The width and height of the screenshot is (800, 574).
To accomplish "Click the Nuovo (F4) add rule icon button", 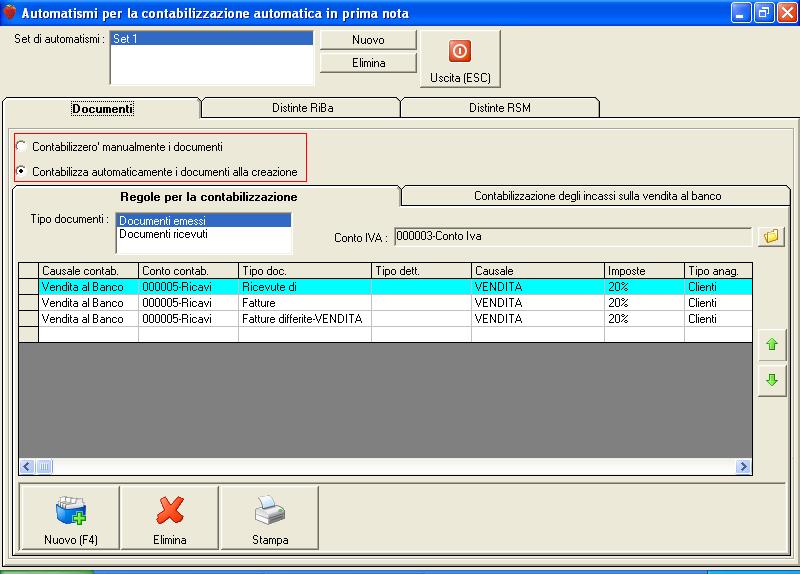I will 70,517.
